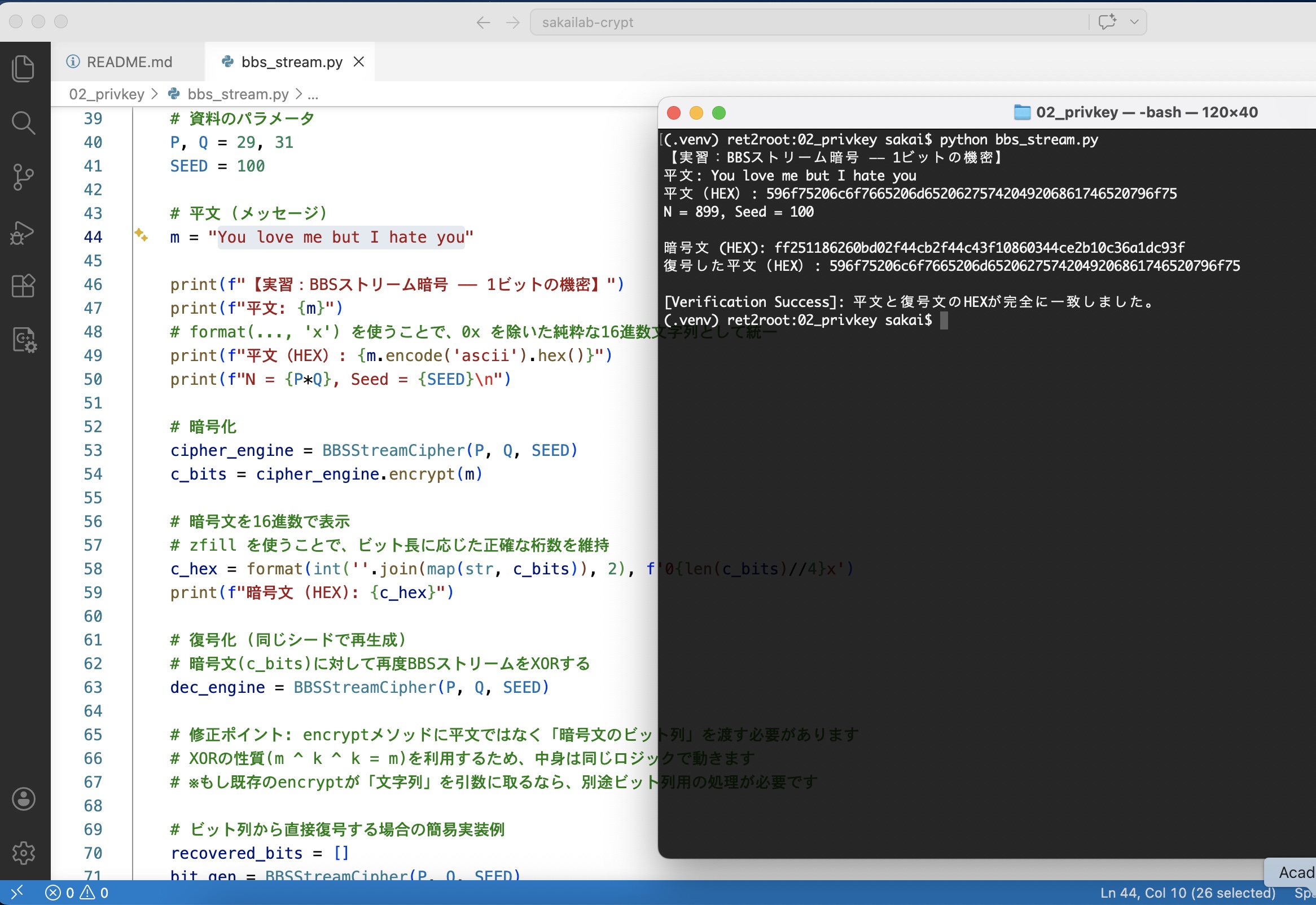1316x905 pixels.
Task: Click remote window indicator in status bar
Action: 17,893
